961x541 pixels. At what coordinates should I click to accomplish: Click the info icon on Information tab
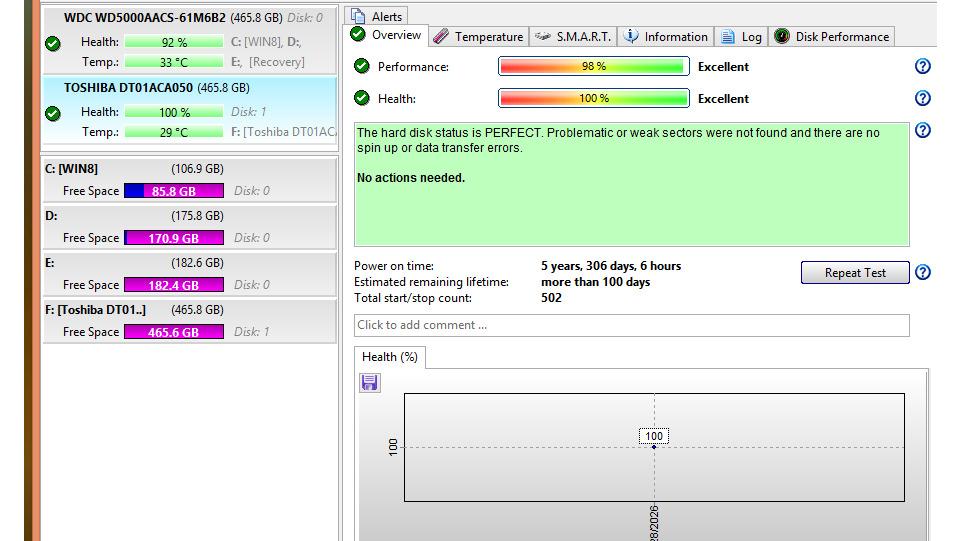(x=631, y=36)
